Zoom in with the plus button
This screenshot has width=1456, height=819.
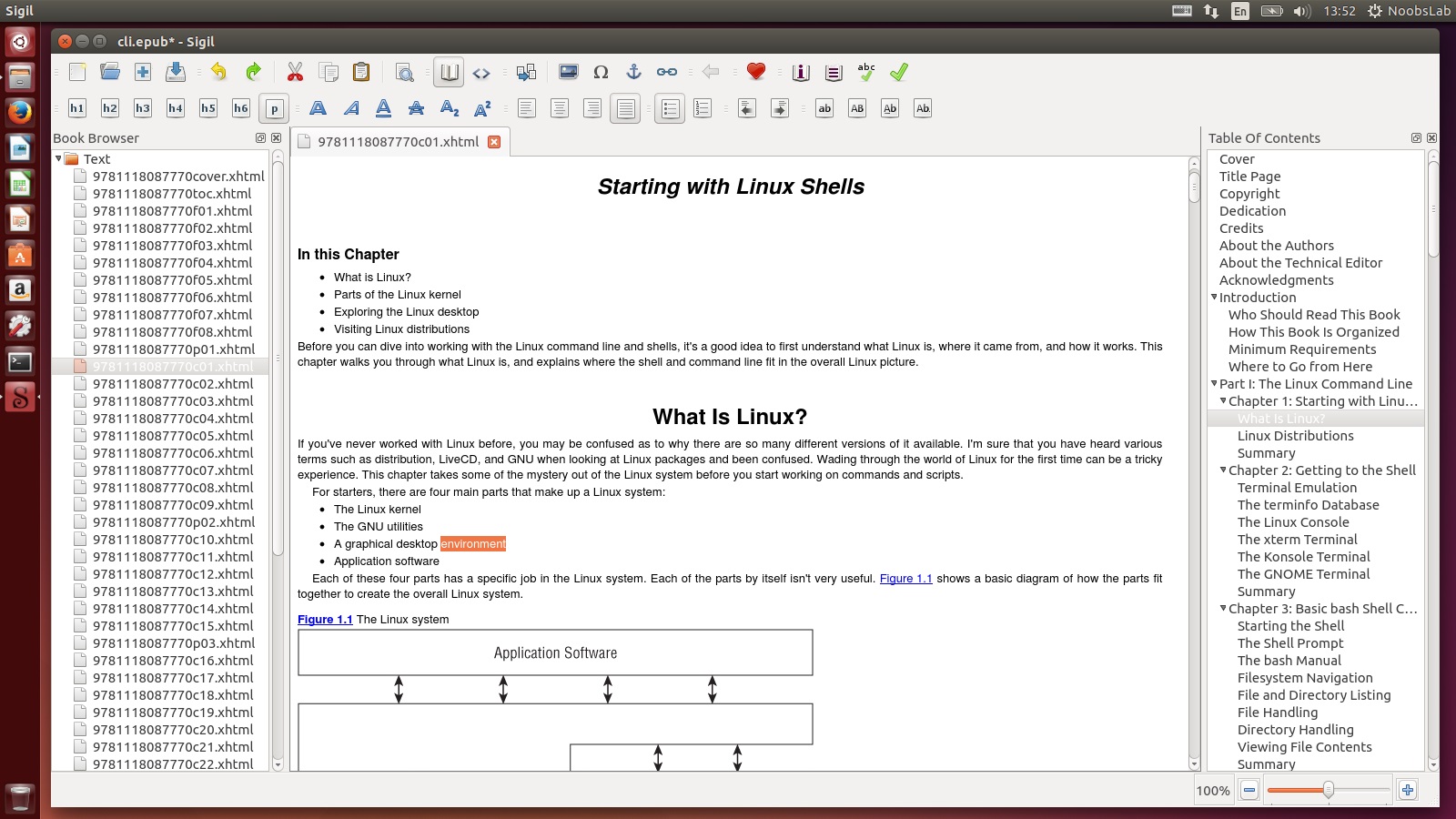coord(1408,790)
